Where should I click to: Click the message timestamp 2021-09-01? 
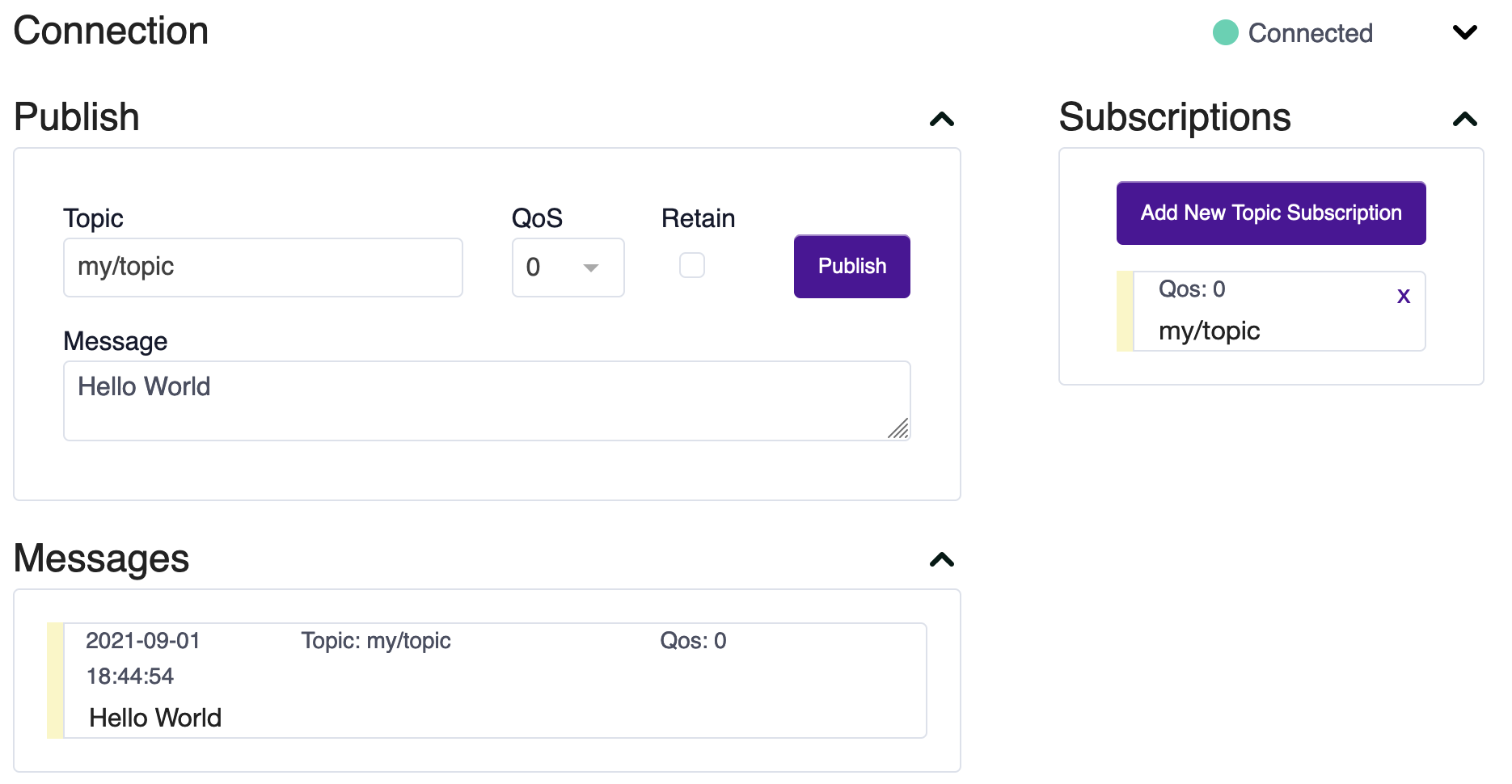tap(143, 641)
